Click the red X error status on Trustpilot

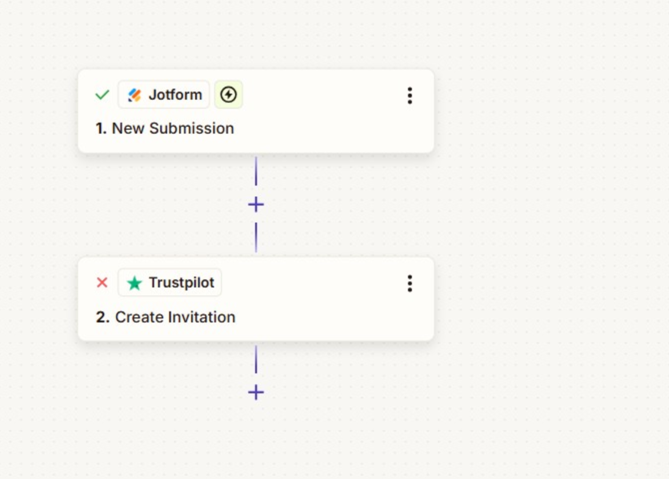tap(102, 282)
